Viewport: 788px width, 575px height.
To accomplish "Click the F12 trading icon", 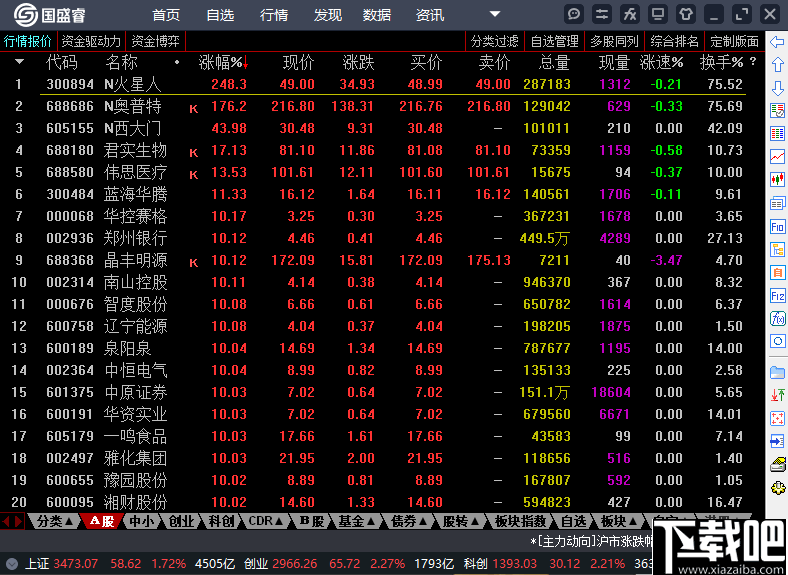I will (x=777, y=296).
